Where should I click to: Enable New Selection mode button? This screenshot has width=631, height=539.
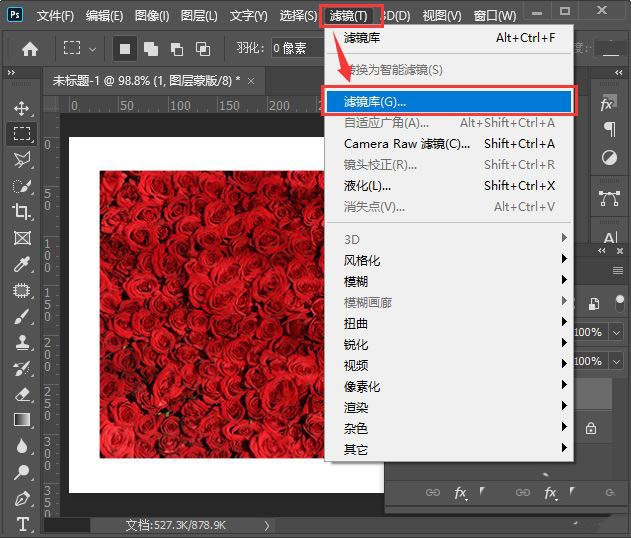tap(125, 48)
